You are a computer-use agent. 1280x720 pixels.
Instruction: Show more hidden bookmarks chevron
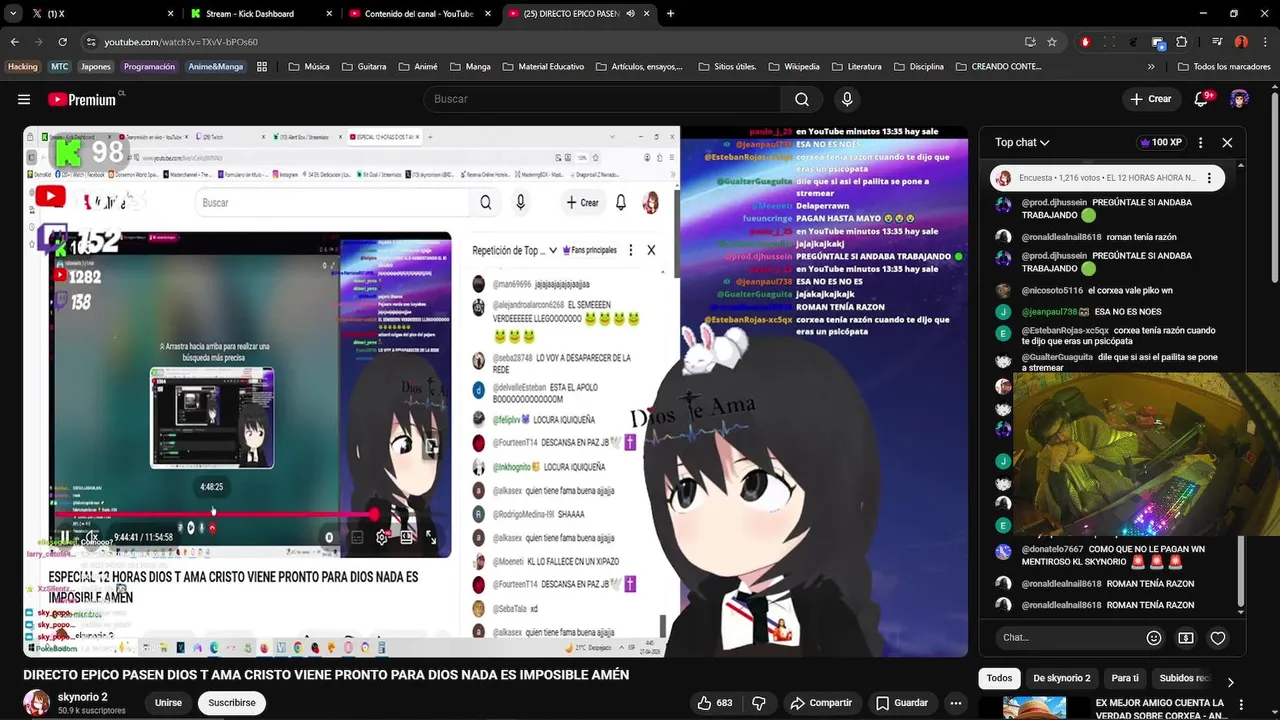[1151, 67]
